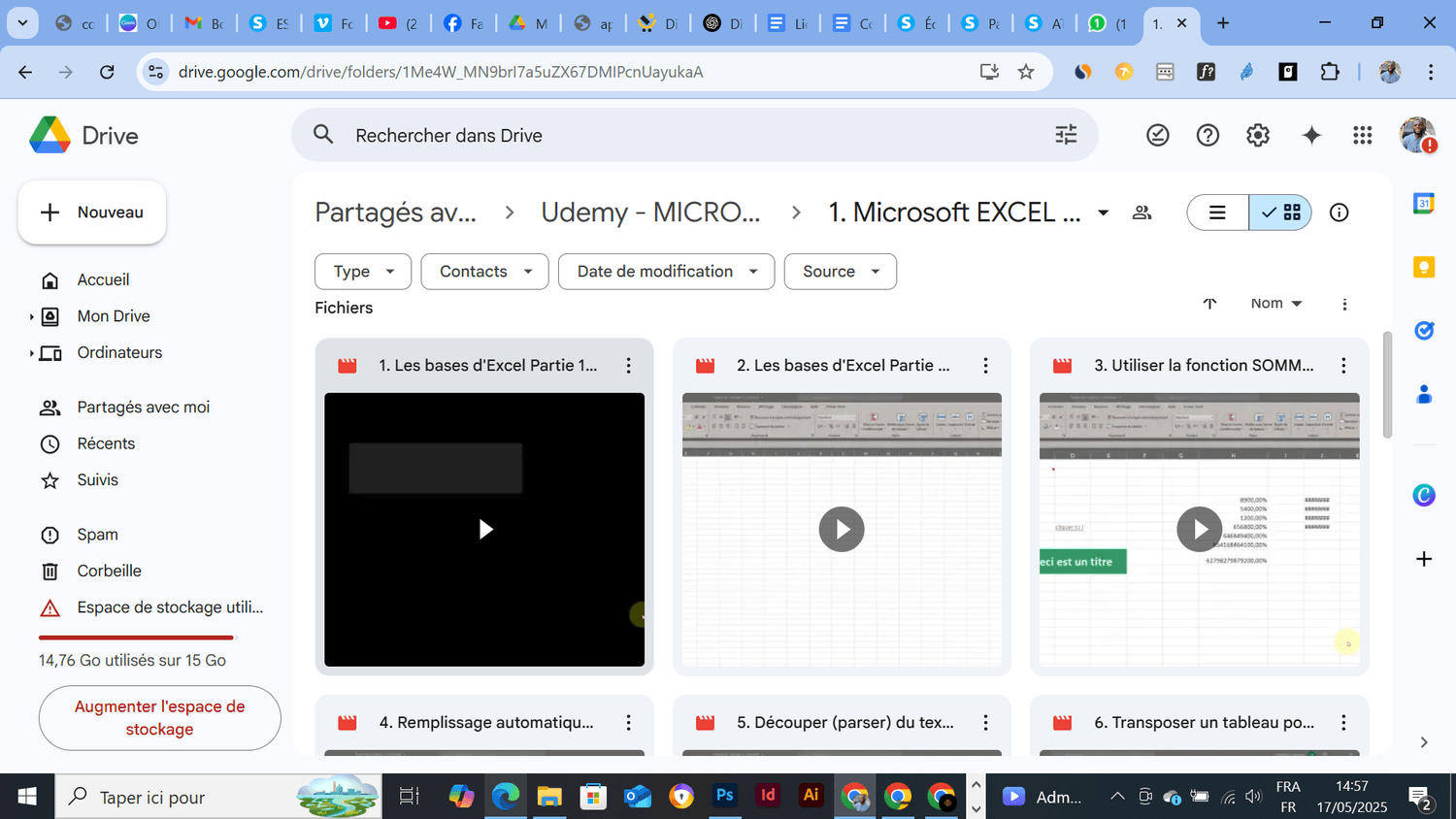1456x819 pixels.
Task: Click the offline-ready checkmark status icon
Action: tap(1157, 136)
